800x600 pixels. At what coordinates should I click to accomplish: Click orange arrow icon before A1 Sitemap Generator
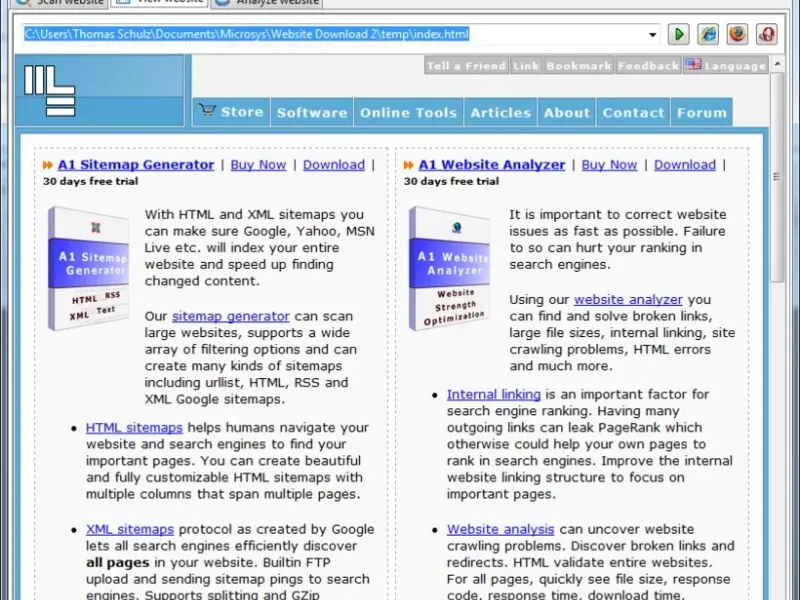tap(48, 165)
